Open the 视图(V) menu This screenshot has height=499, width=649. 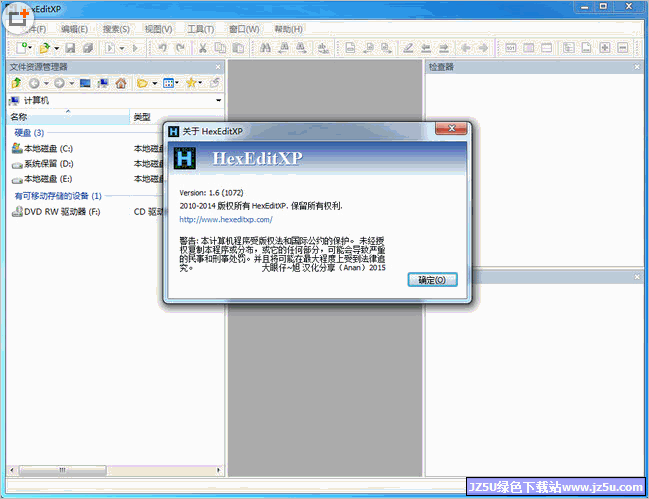[x=158, y=29]
